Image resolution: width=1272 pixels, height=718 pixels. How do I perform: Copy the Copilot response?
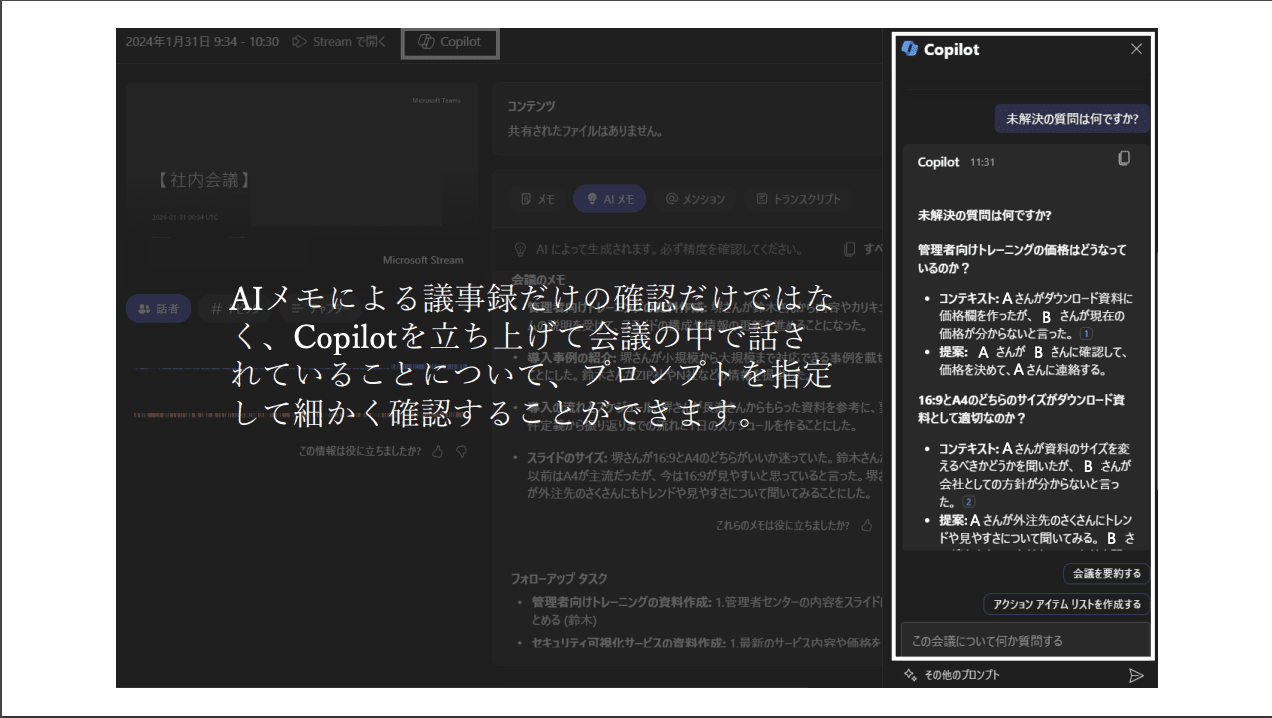[x=1124, y=158]
